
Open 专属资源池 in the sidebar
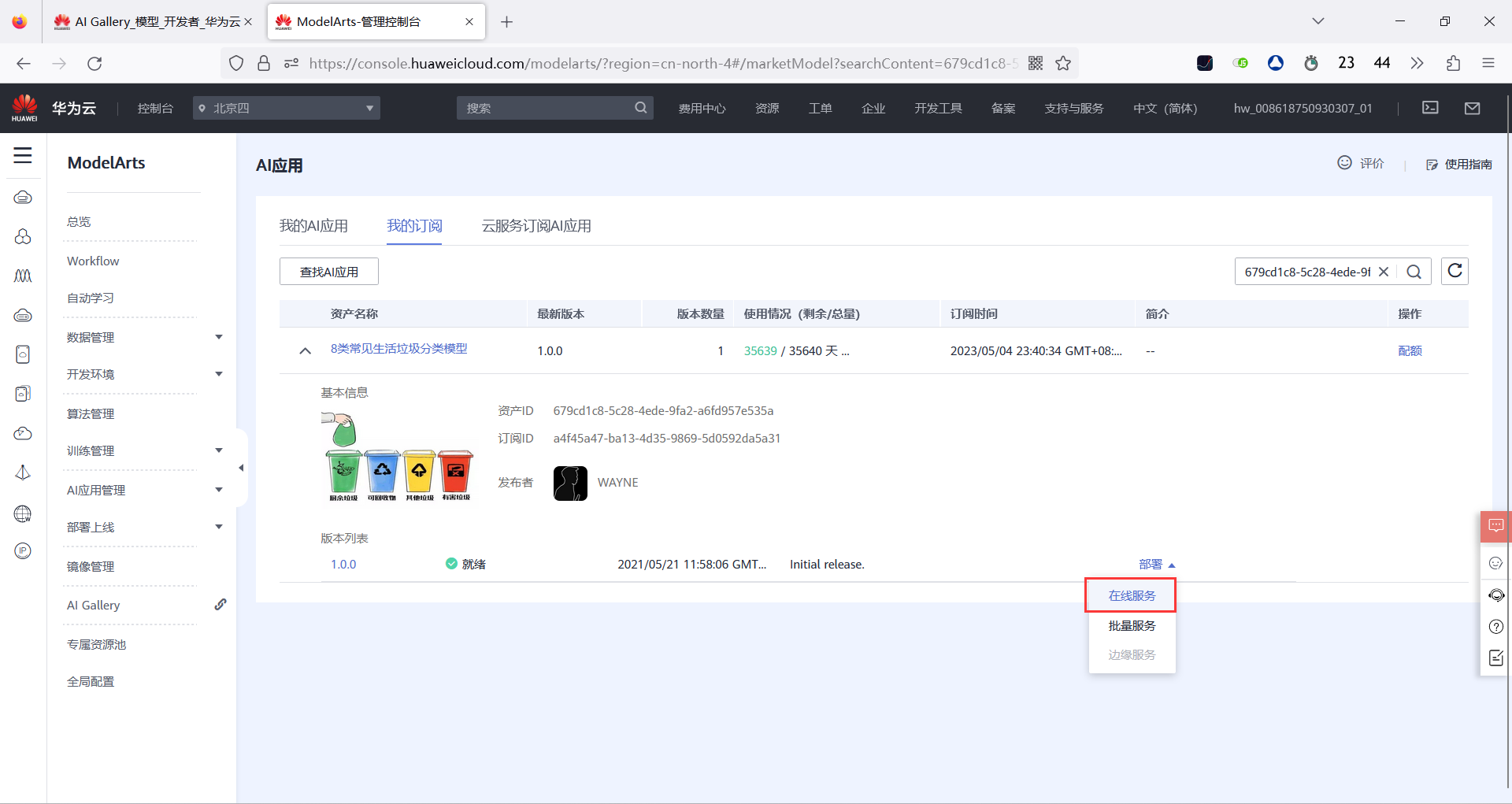tap(96, 644)
